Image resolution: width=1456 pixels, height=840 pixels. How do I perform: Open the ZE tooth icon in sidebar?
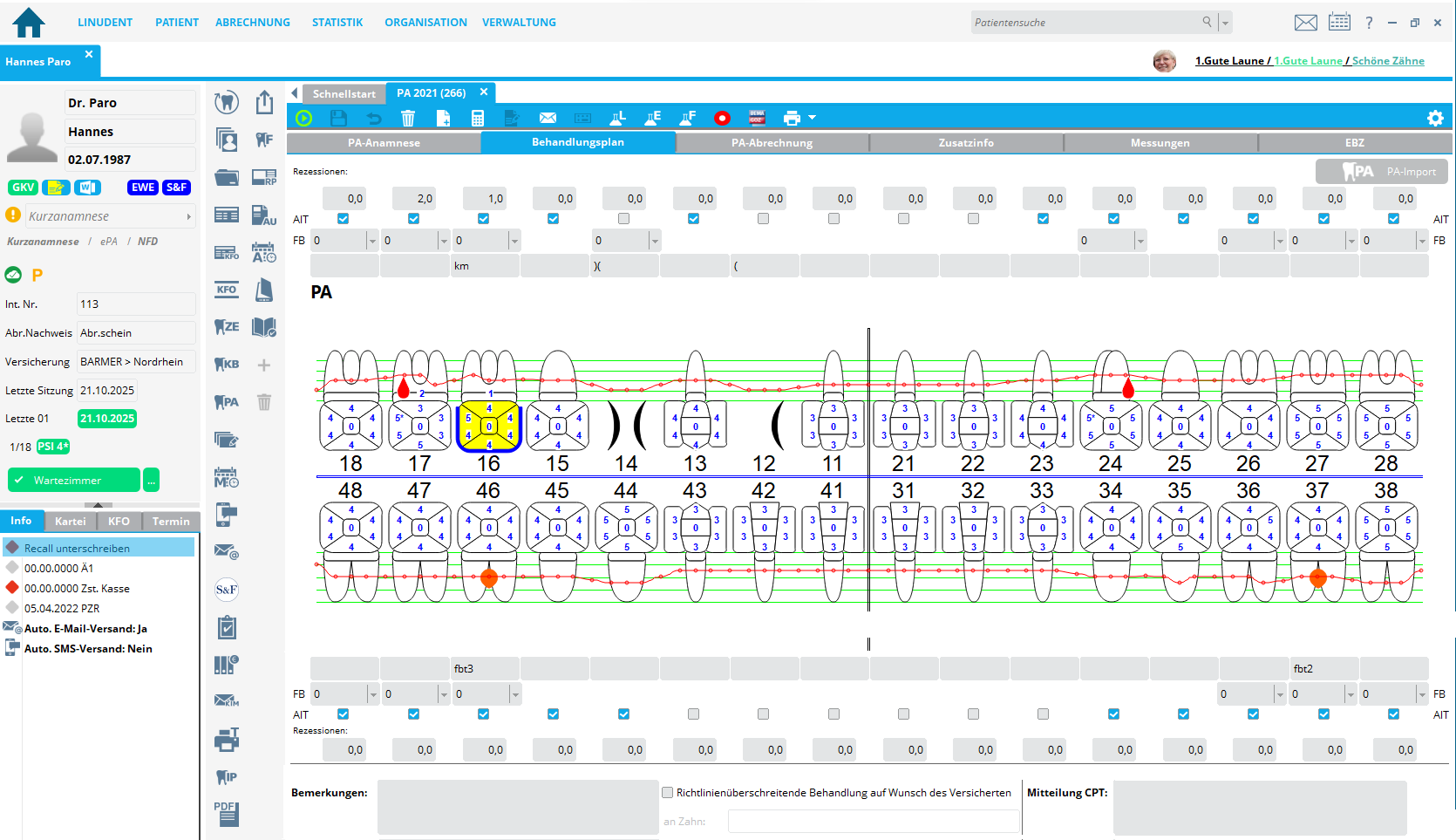click(227, 326)
